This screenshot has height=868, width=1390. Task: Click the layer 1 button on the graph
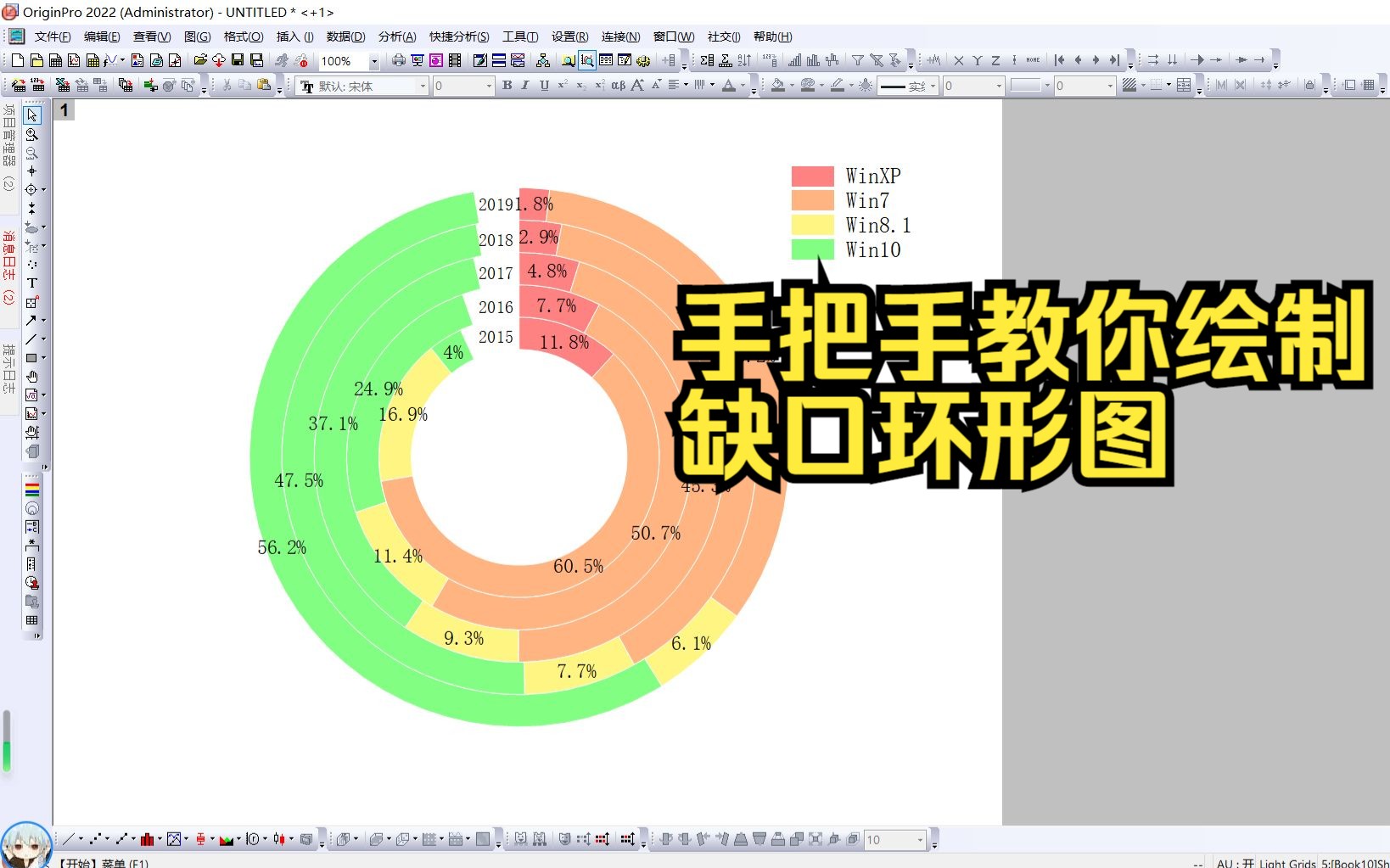point(64,110)
